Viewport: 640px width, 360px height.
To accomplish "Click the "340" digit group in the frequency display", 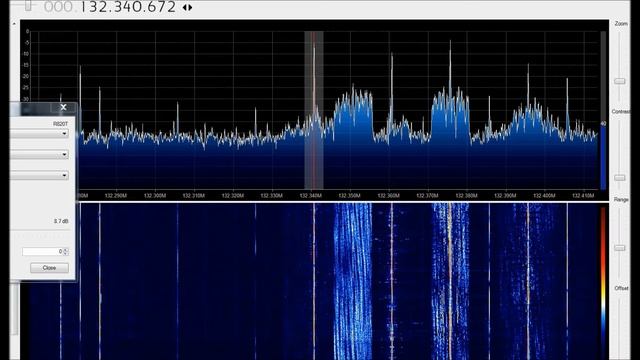I will coord(128,7).
